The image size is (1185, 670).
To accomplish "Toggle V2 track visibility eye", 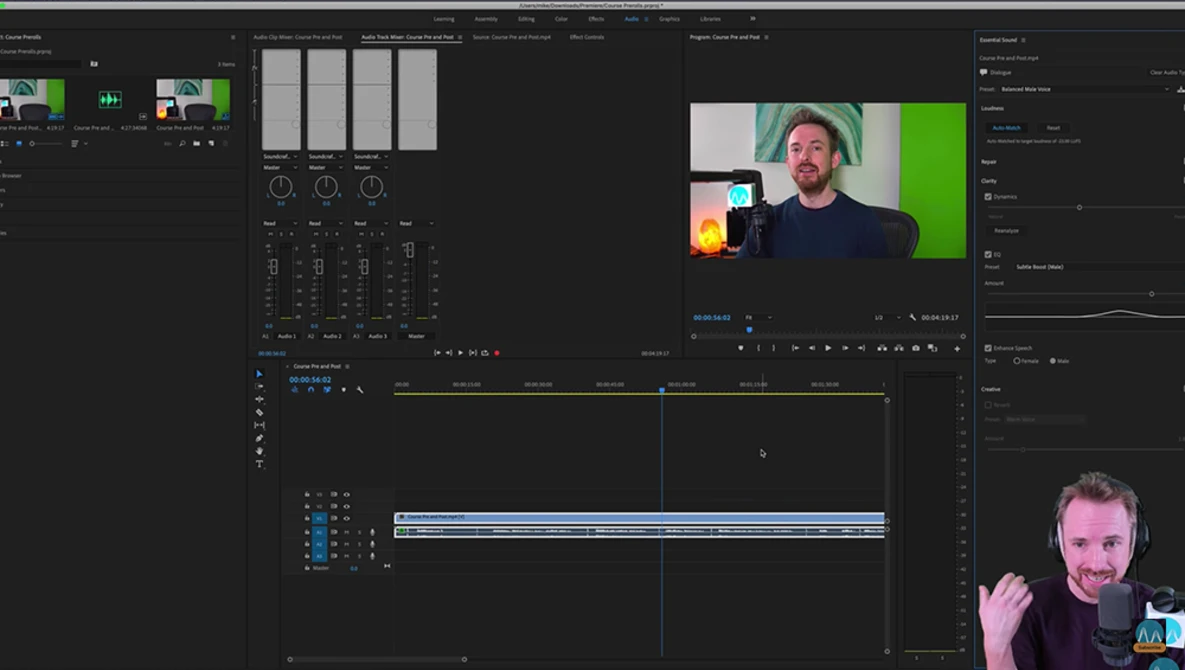I will 347,506.
